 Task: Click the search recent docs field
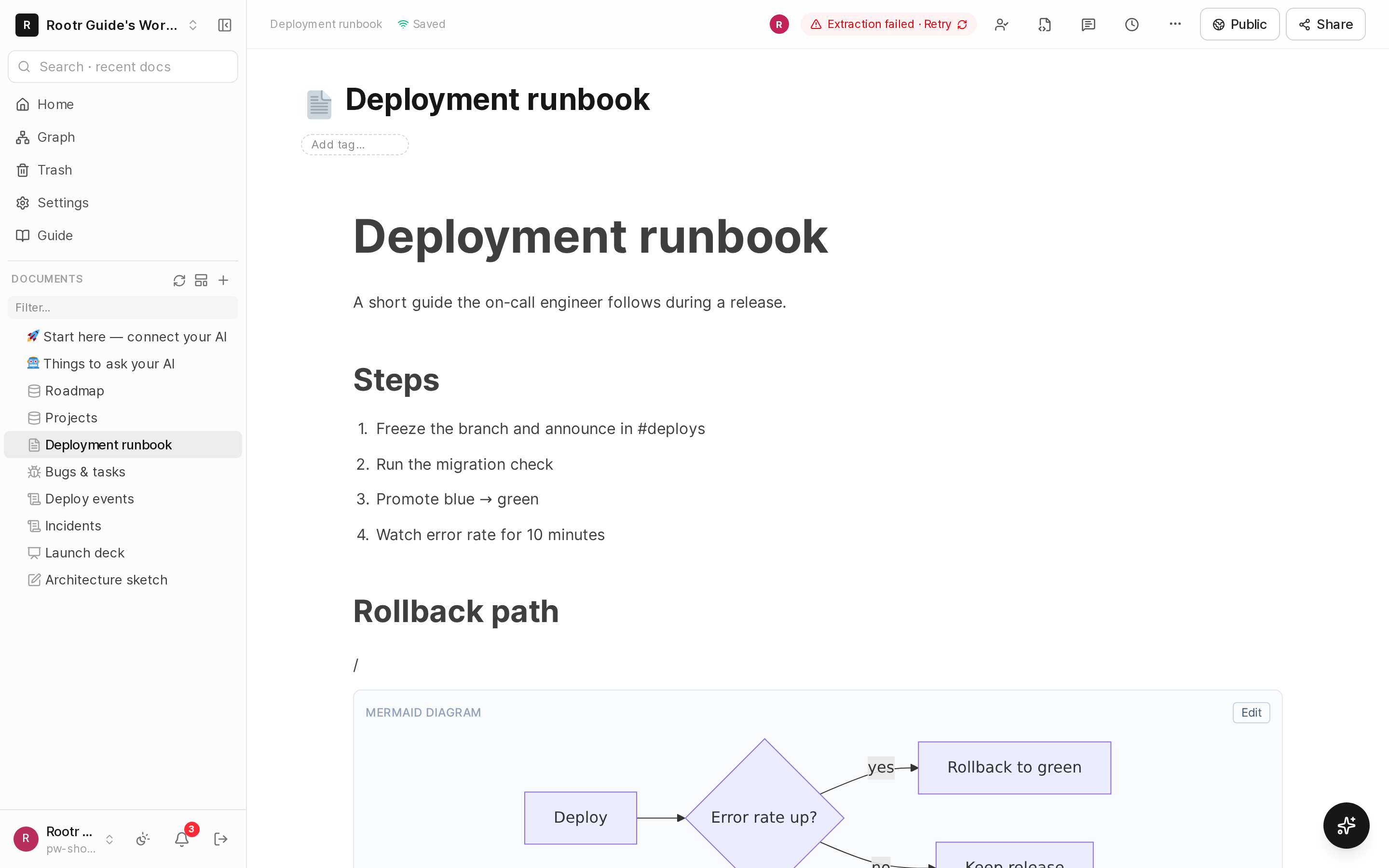pyautogui.click(x=123, y=67)
